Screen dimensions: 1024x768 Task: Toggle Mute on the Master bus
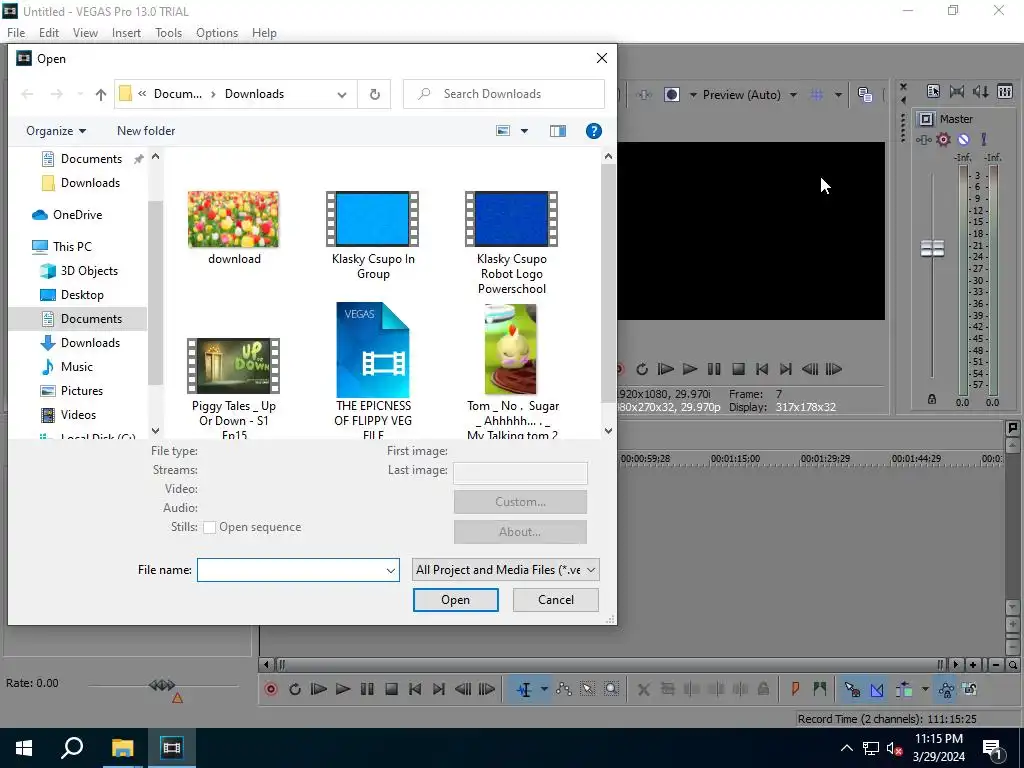pyautogui.click(x=964, y=139)
